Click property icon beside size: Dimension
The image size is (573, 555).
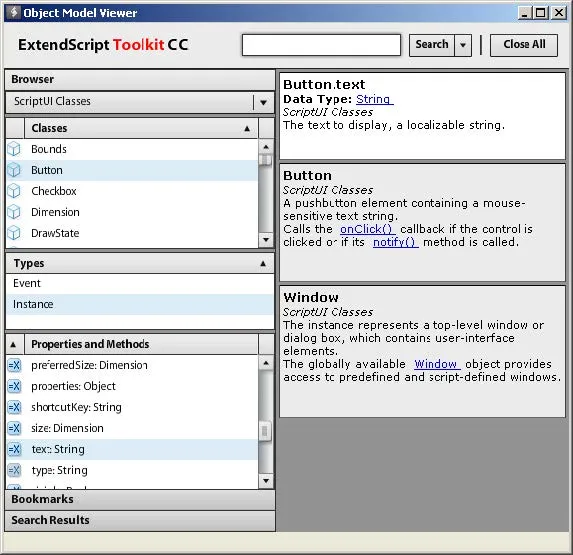point(14,428)
